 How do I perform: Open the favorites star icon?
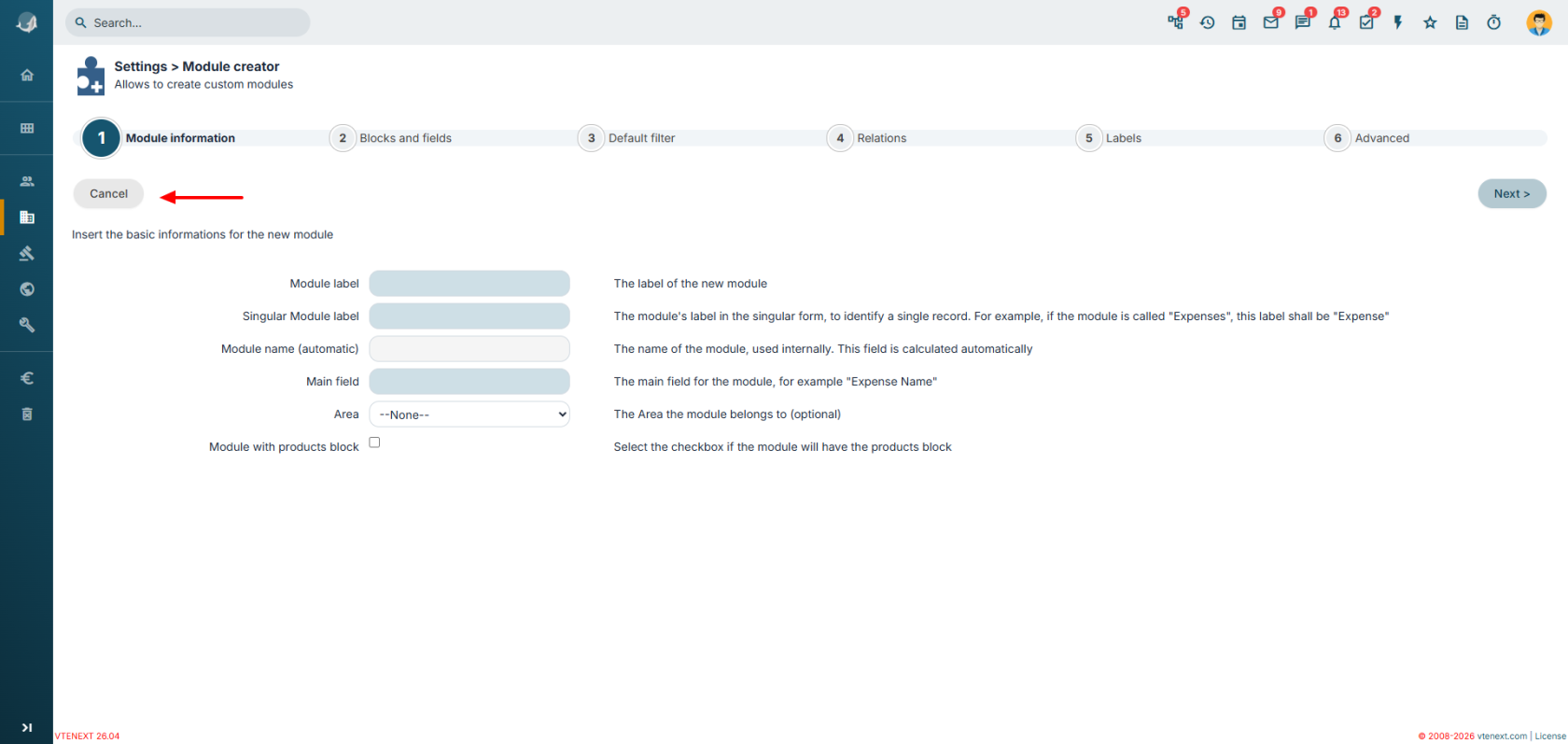(x=1430, y=22)
